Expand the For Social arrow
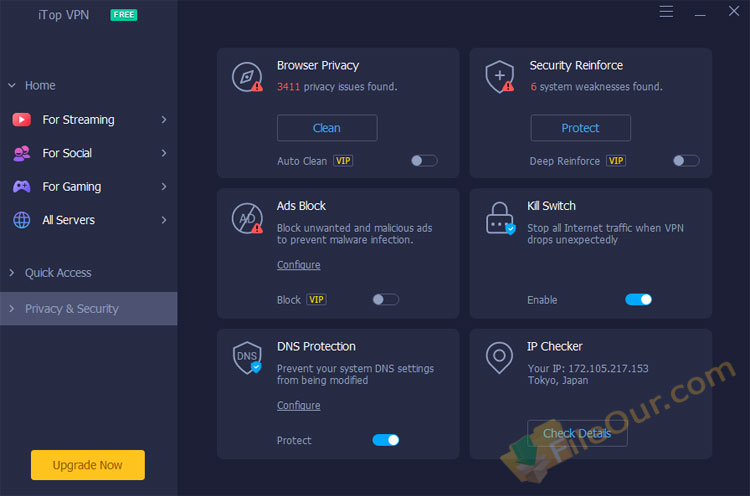The image size is (750, 496). coord(164,153)
